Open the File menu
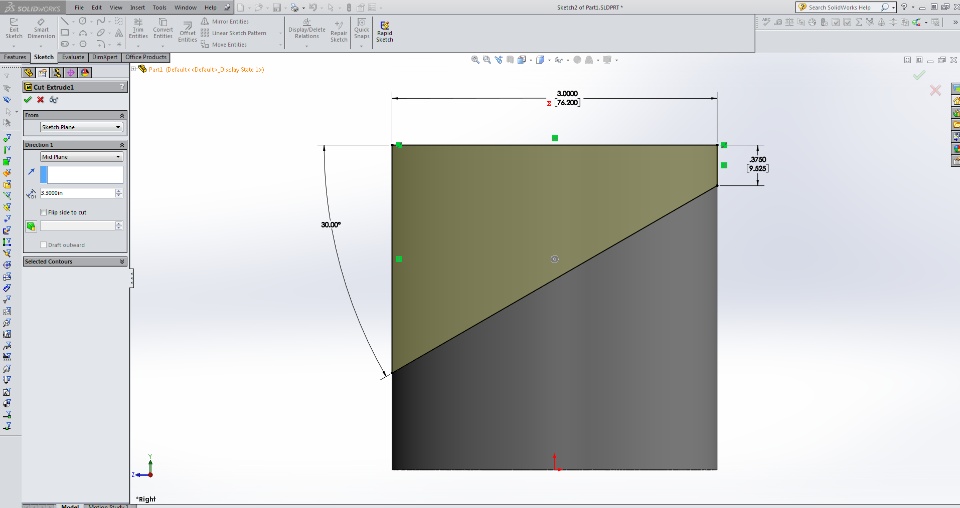Screen dimensions: 960x508 (79, 7)
